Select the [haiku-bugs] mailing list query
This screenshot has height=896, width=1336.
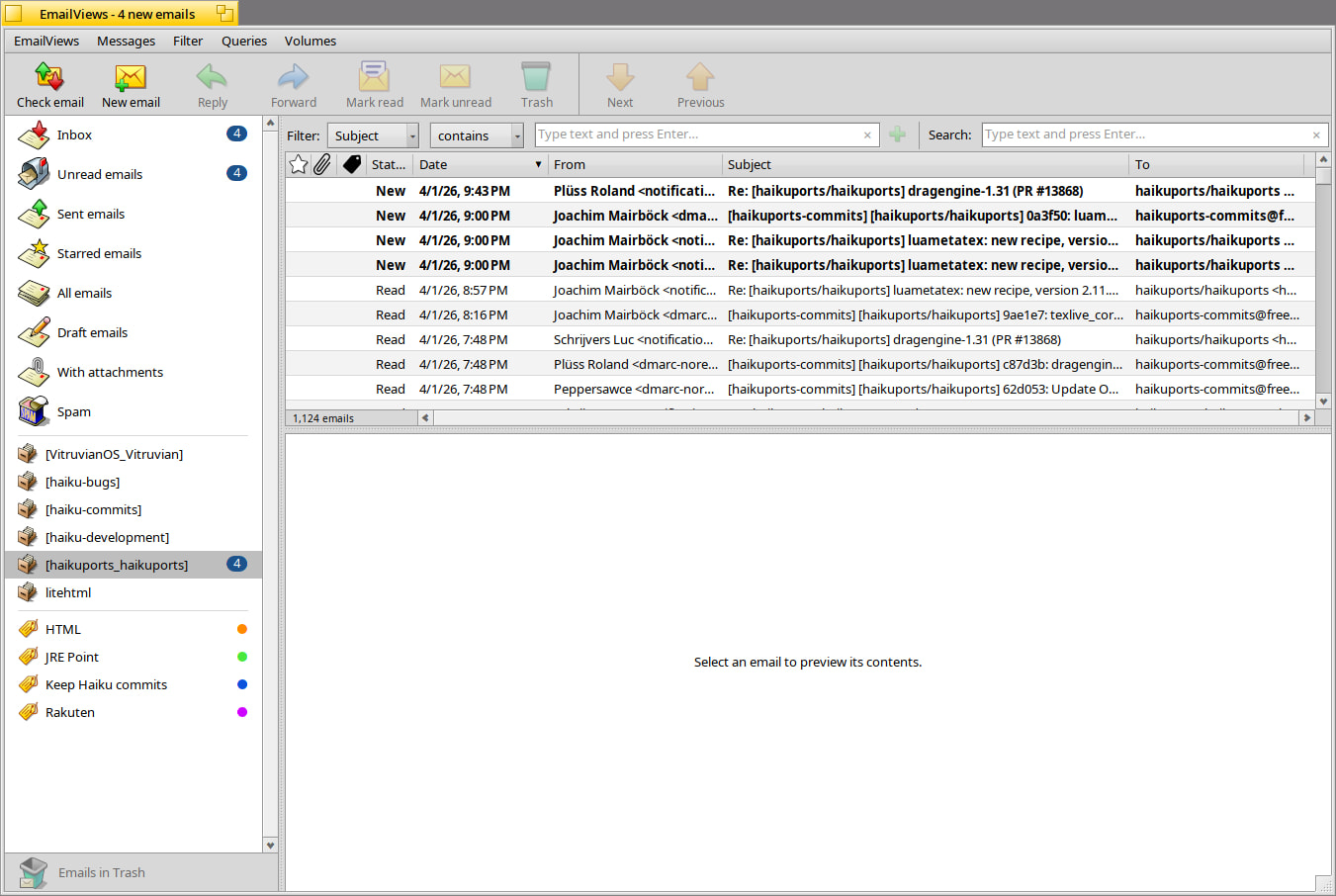[x=82, y=482]
